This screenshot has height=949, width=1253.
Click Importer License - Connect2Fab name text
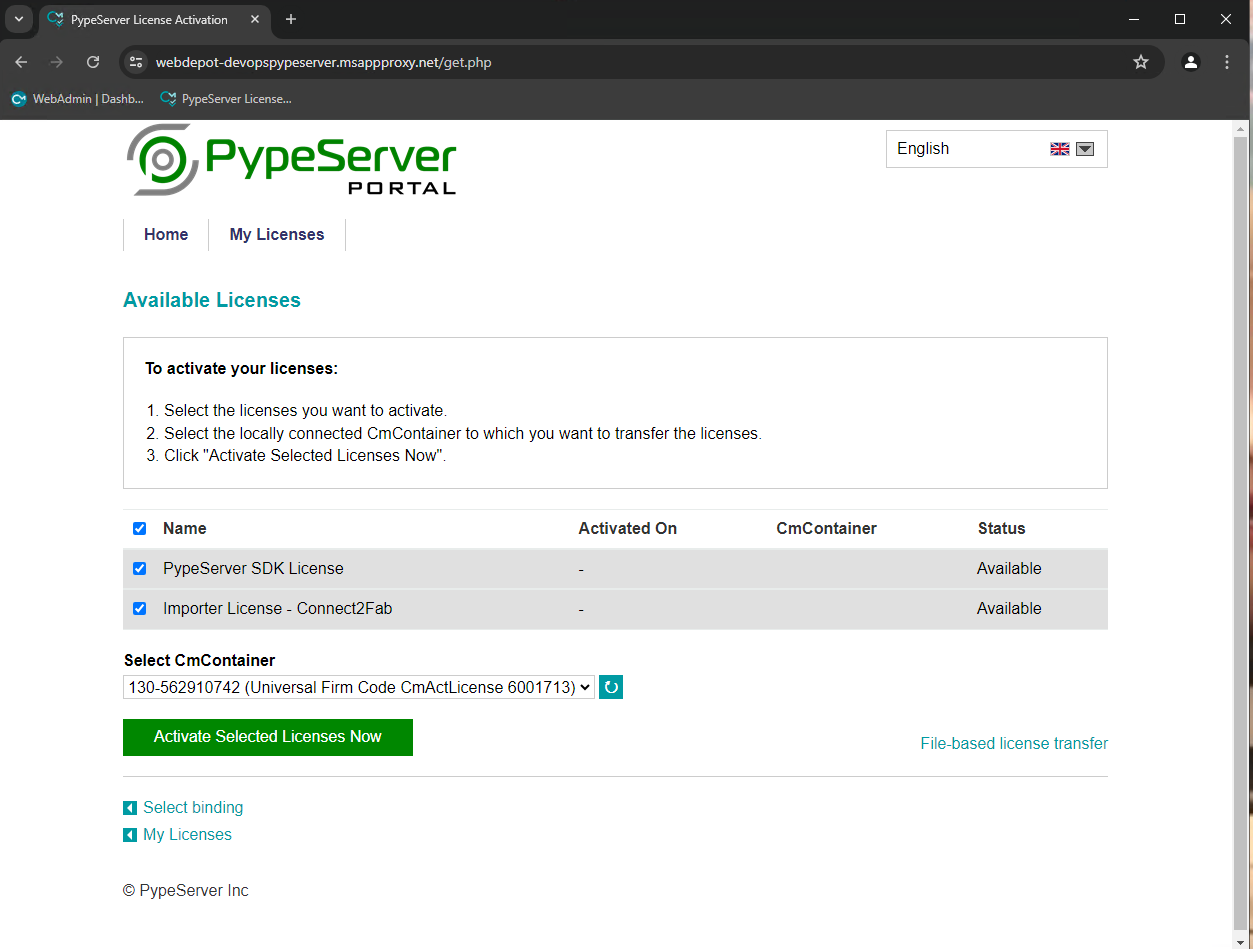tap(278, 609)
